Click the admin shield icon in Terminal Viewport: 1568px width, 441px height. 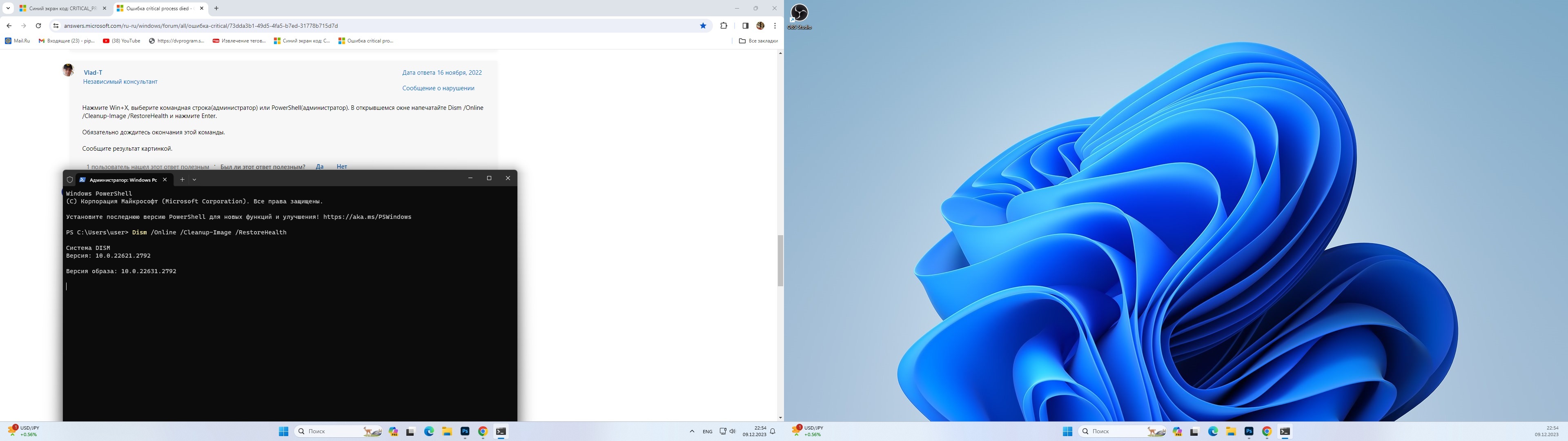coord(69,180)
